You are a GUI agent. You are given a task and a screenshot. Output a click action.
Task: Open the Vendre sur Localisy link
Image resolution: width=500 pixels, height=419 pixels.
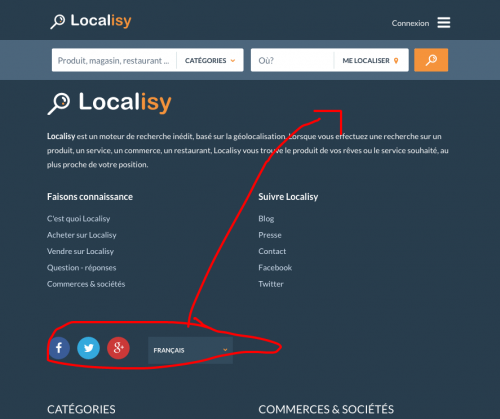[x=80, y=251]
